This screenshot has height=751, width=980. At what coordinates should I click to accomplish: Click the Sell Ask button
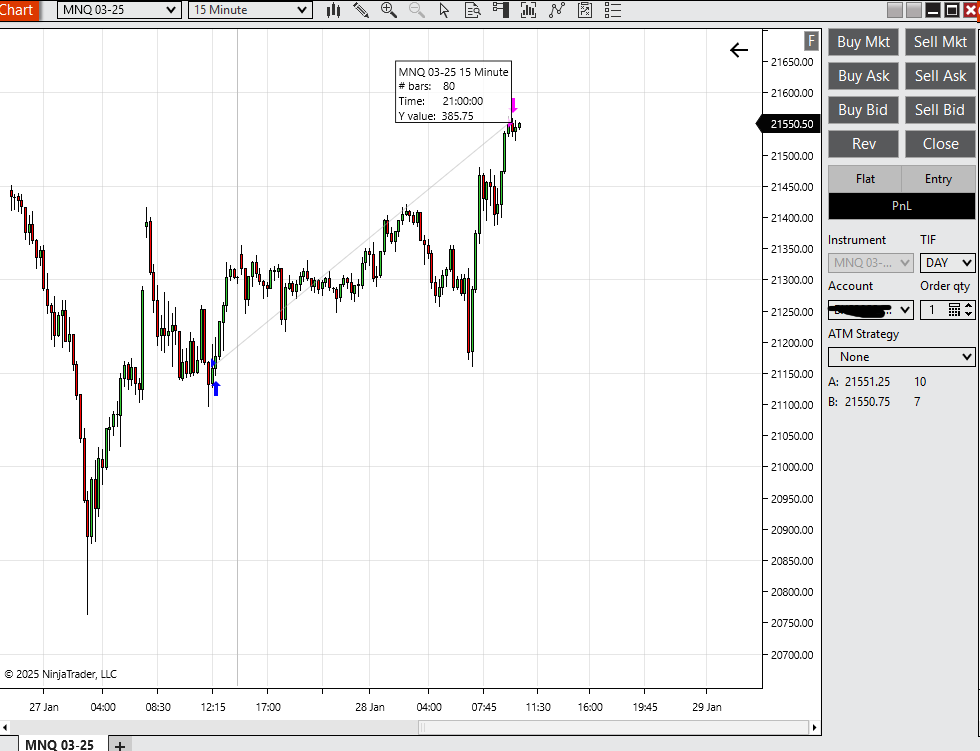940,76
